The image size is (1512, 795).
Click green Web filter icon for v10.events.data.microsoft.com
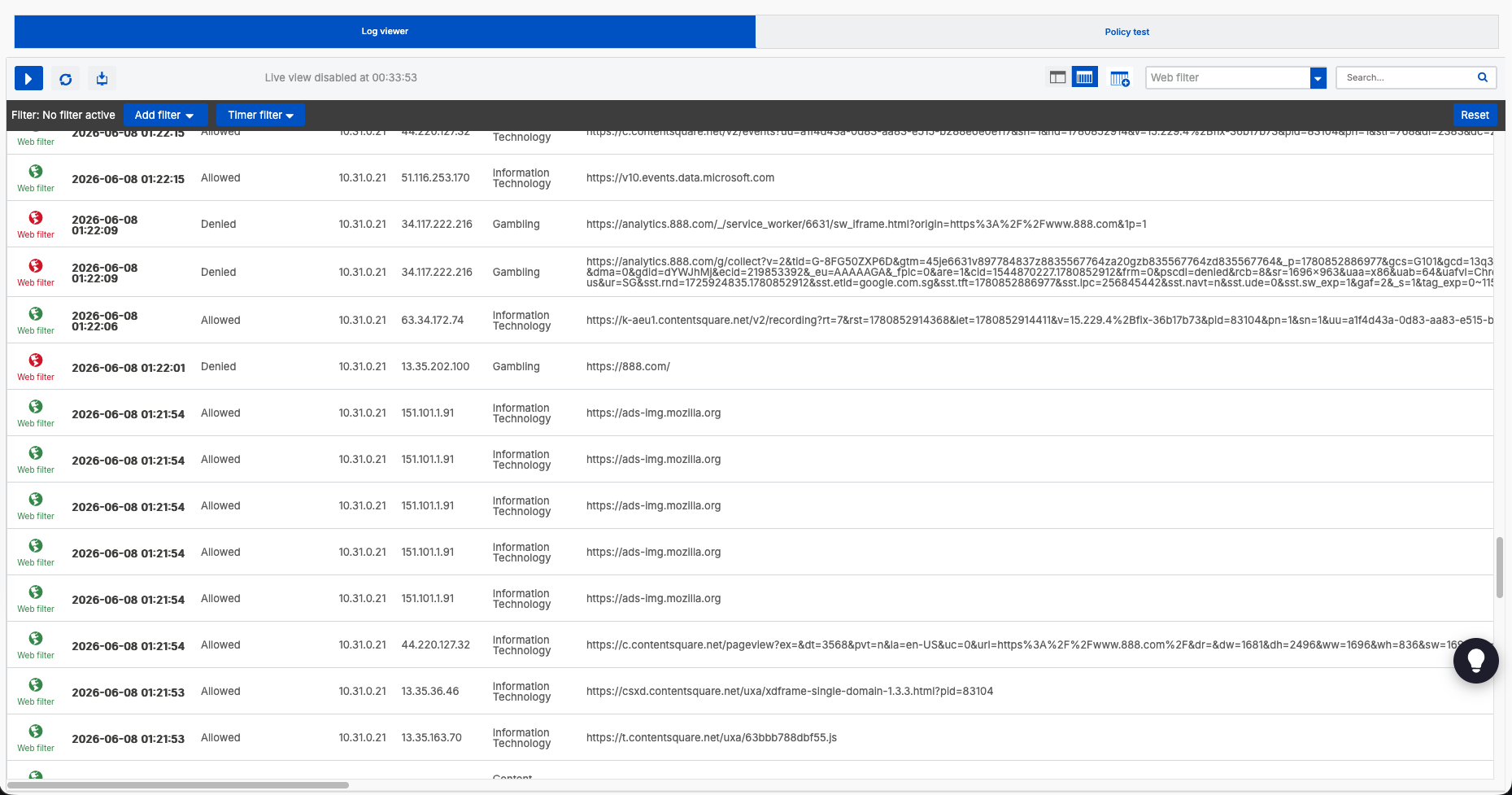point(36,171)
